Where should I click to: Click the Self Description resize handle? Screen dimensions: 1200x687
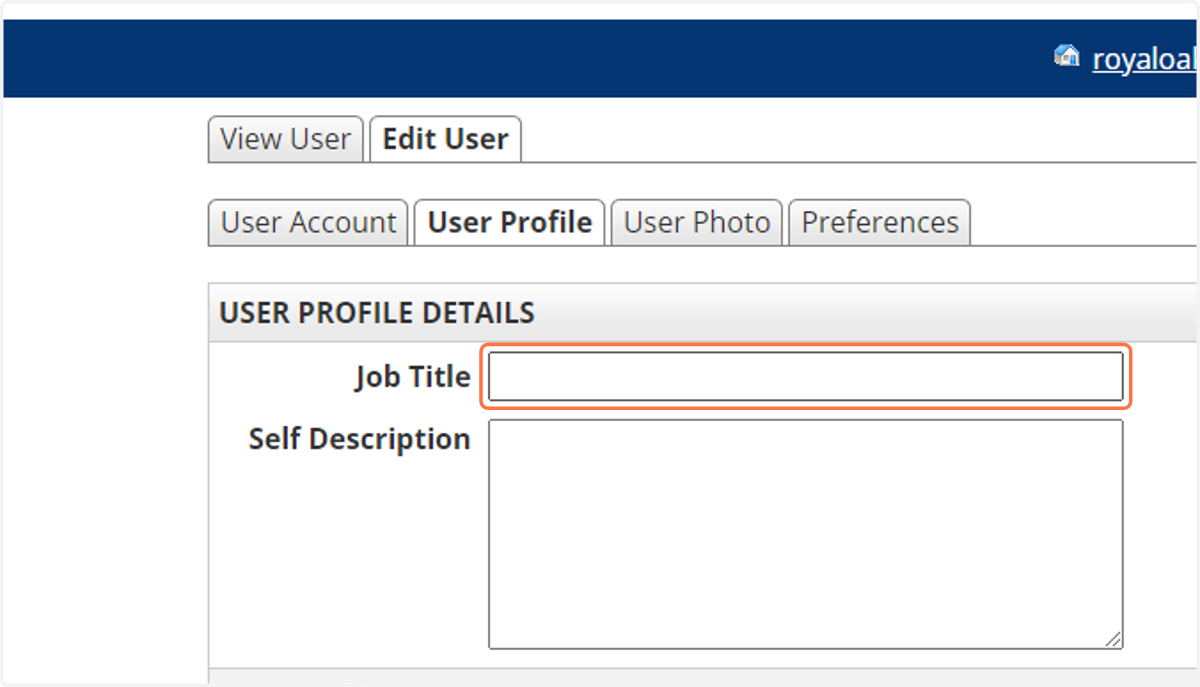coord(1114,640)
